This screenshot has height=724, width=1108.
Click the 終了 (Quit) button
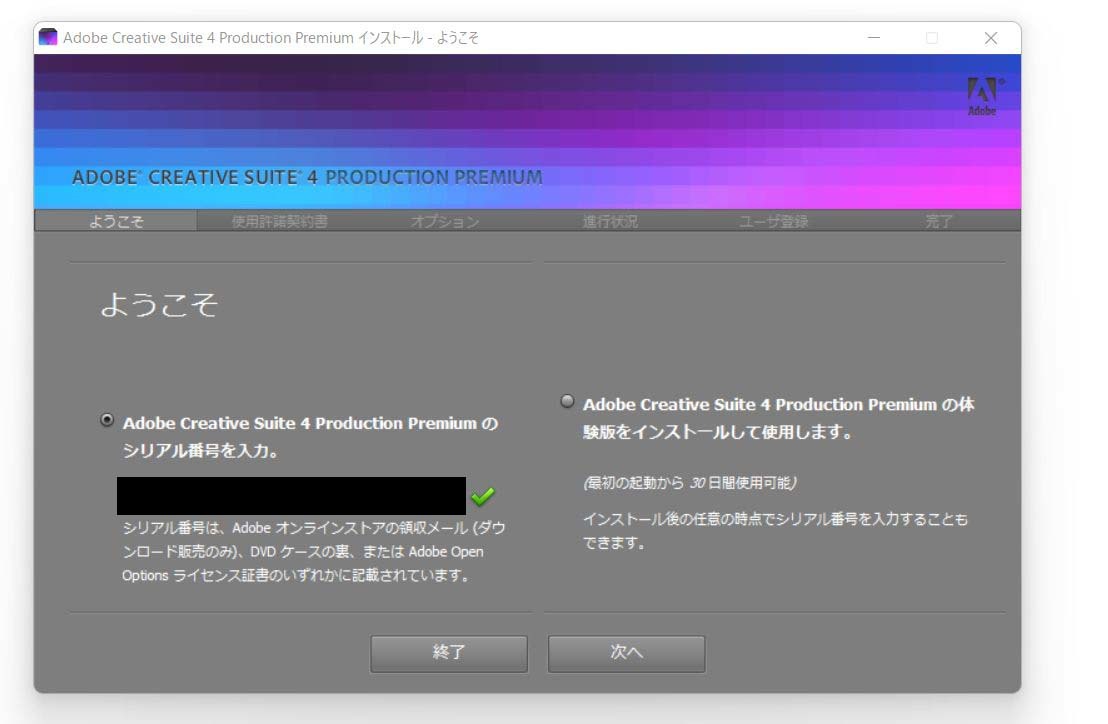click(x=449, y=653)
